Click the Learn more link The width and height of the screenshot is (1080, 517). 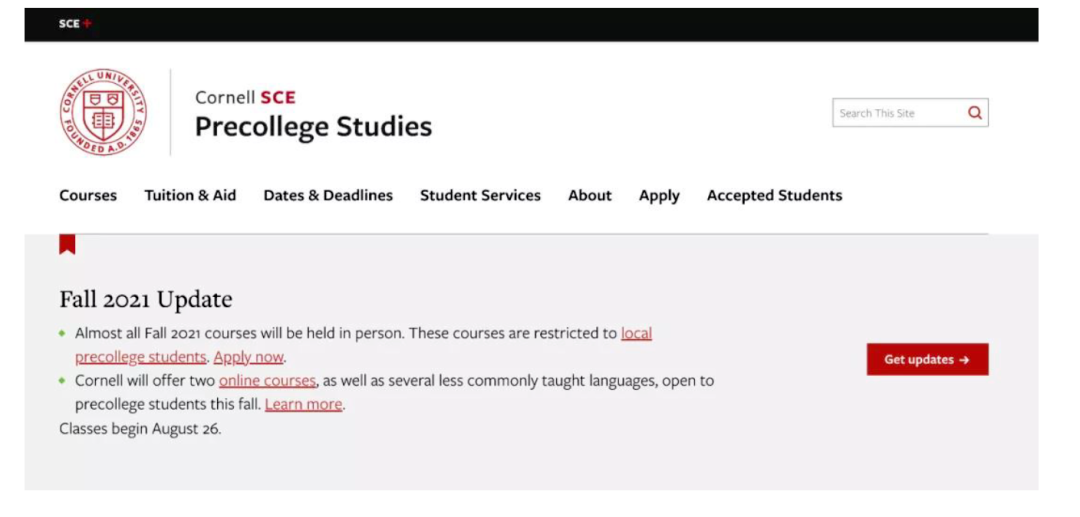coord(304,404)
